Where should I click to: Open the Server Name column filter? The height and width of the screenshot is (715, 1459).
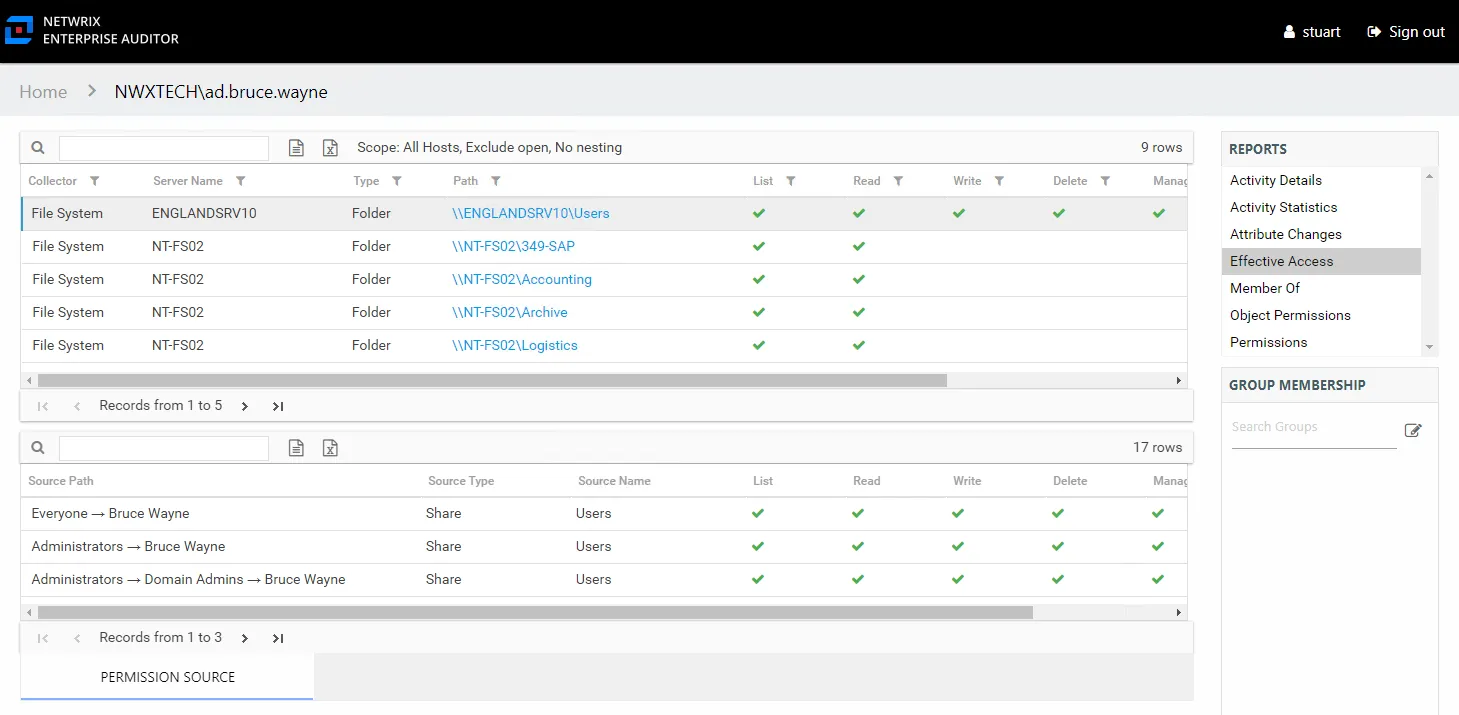point(240,181)
